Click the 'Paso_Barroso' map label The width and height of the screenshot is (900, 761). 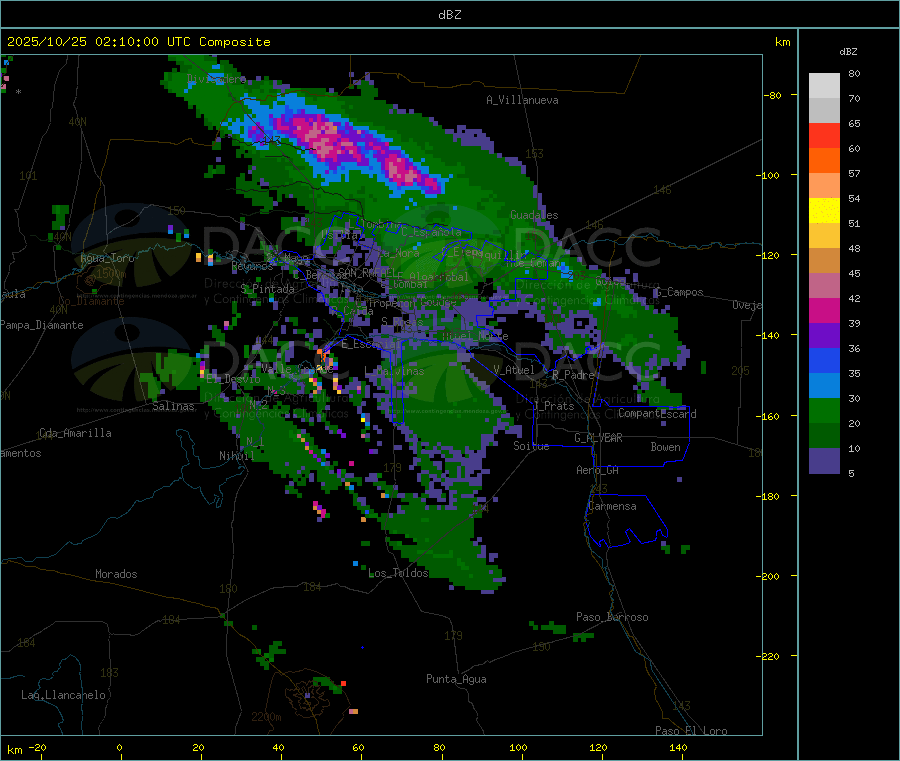(x=612, y=617)
